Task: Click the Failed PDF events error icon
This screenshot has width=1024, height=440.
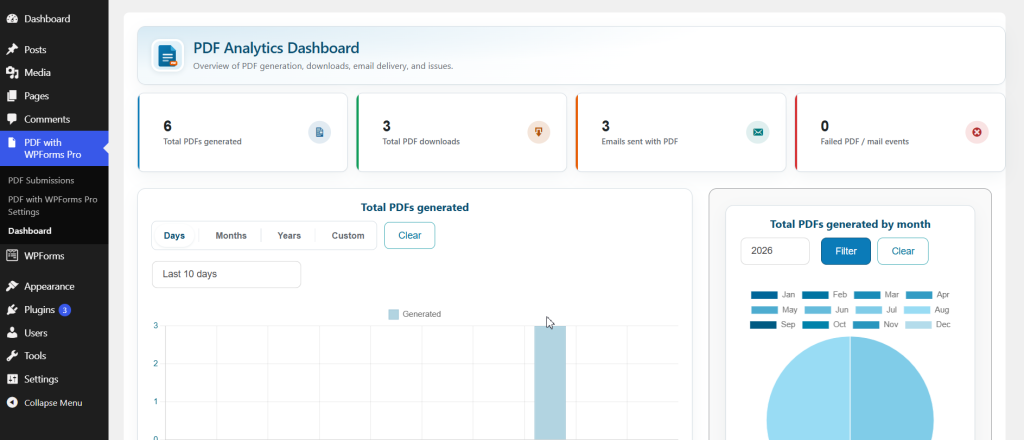Action: coord(977,133)
